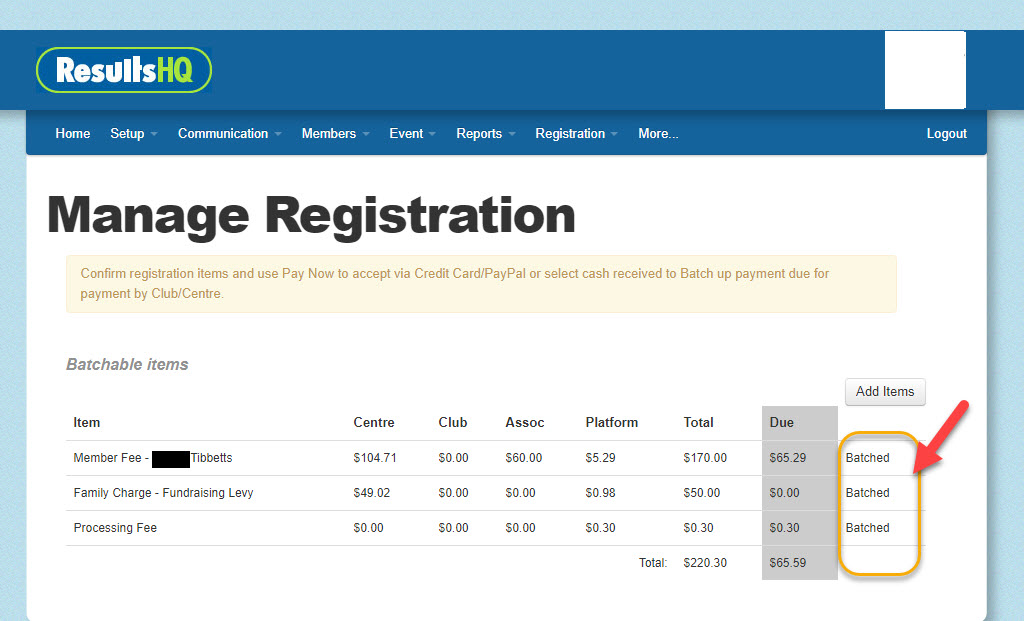Click Batched status in Processing Fee row
The height and width of the screenshot is (621, 1024).
coord(867,528)
